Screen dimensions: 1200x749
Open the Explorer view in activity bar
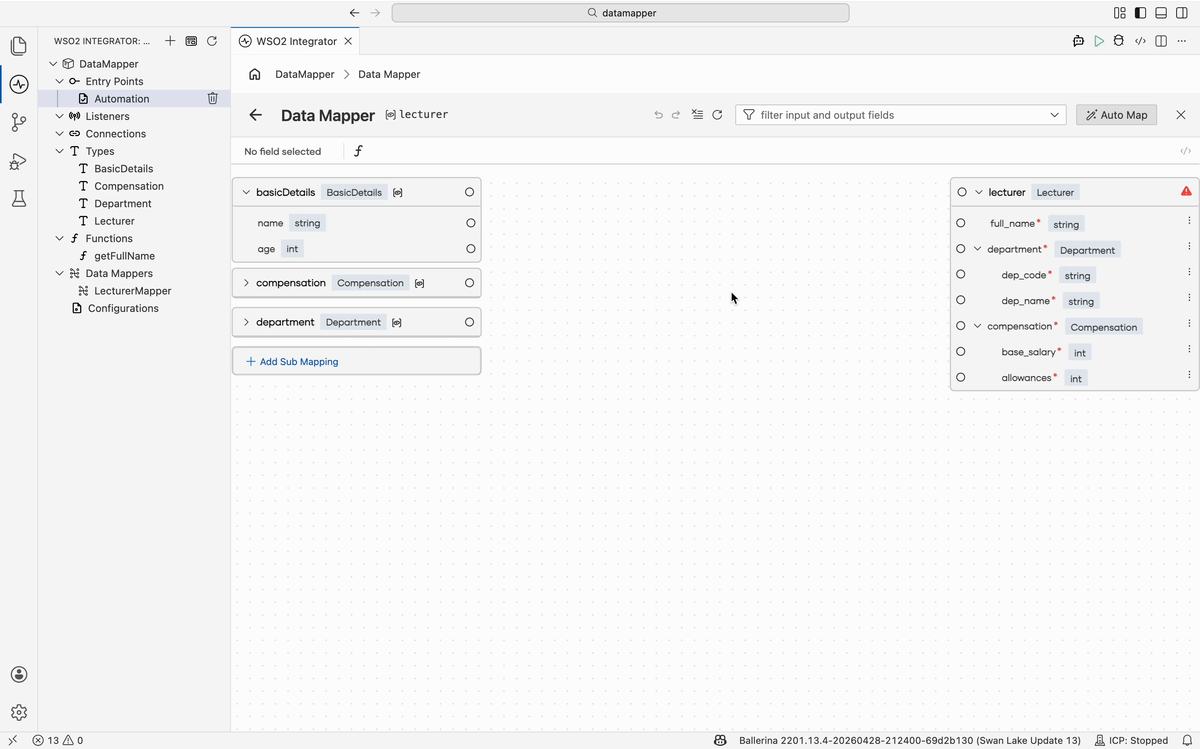pyautogui.click(x=18, y=46)
